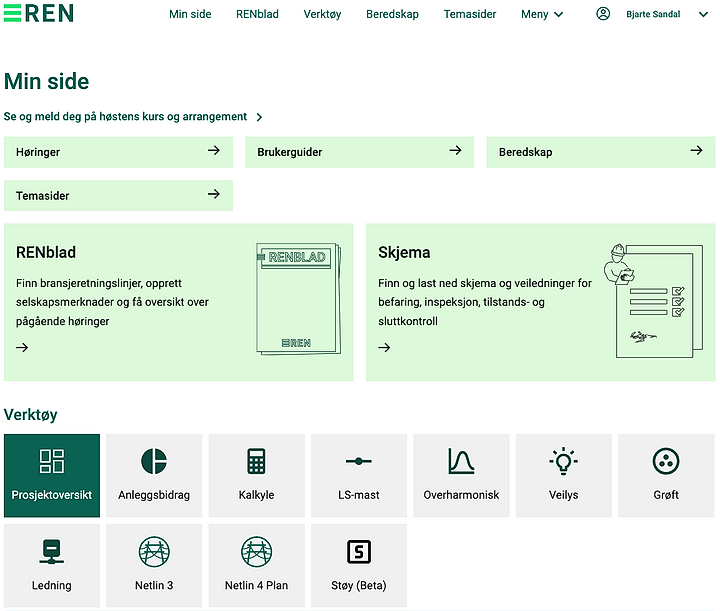The image size is (720, 611).
Task: Open the Veilys light bulb tool
Action: coord(563,475)
